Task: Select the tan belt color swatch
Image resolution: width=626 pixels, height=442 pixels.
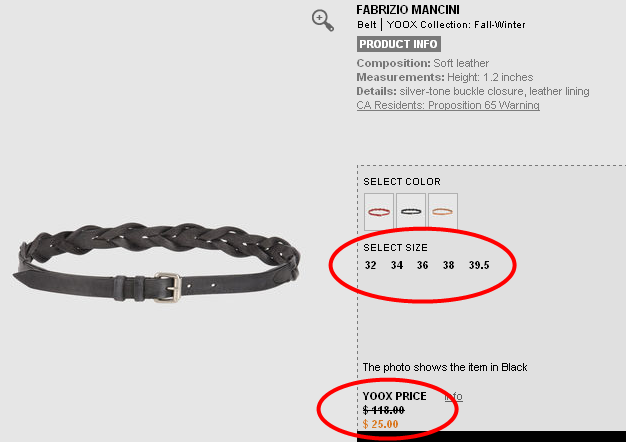Action: (x=443, y=212)
